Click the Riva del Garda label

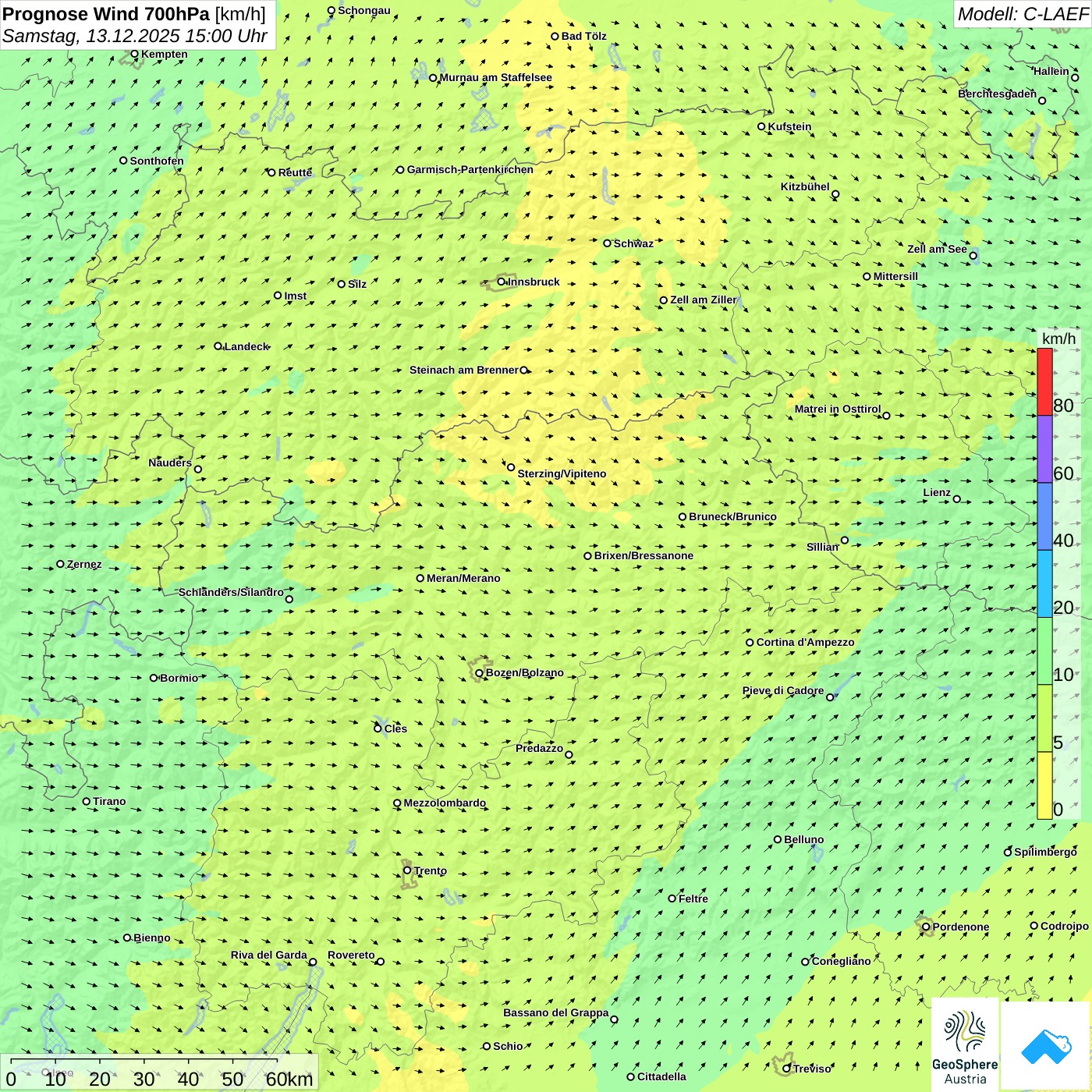tap(269, 955)
